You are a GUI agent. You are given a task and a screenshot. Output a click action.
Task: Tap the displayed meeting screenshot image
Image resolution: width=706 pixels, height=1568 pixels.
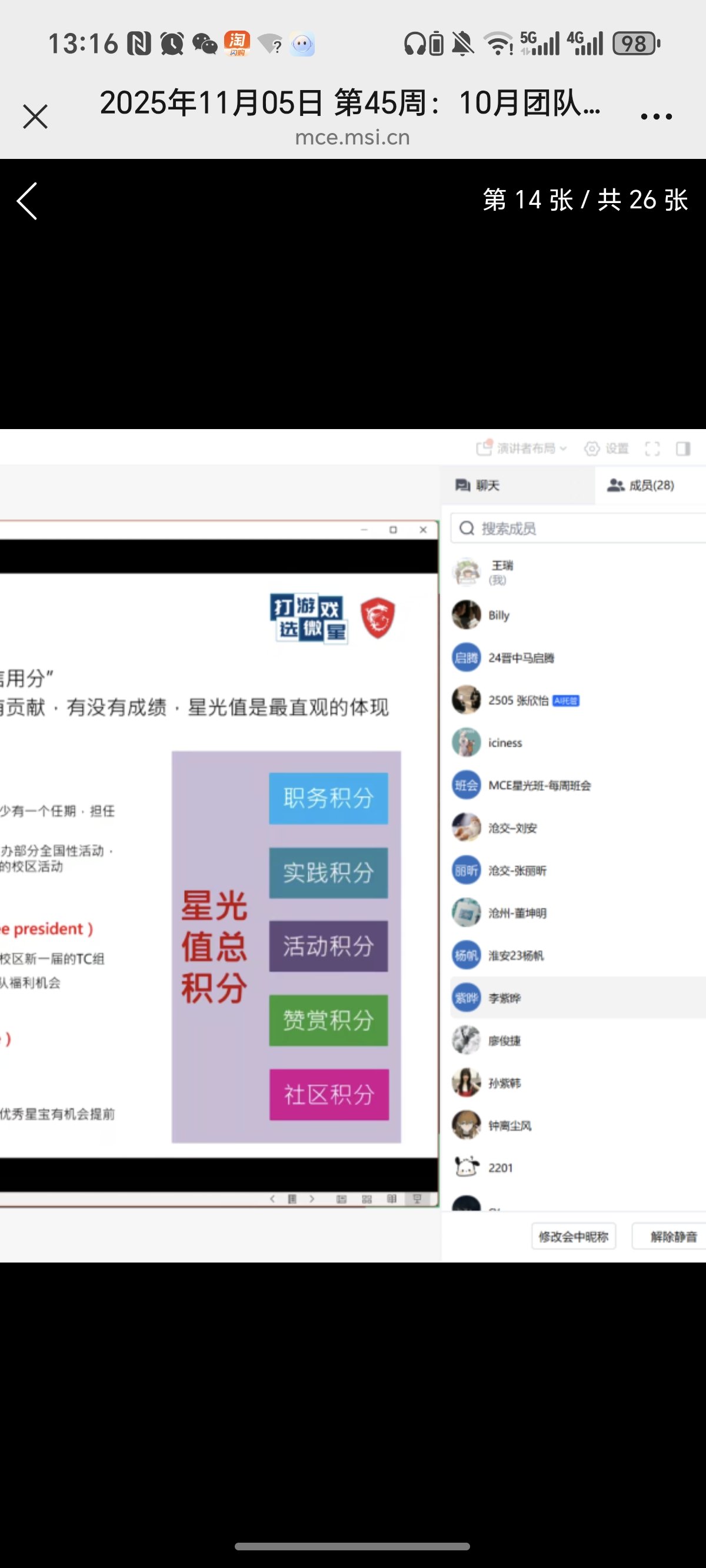pos(353,845)
